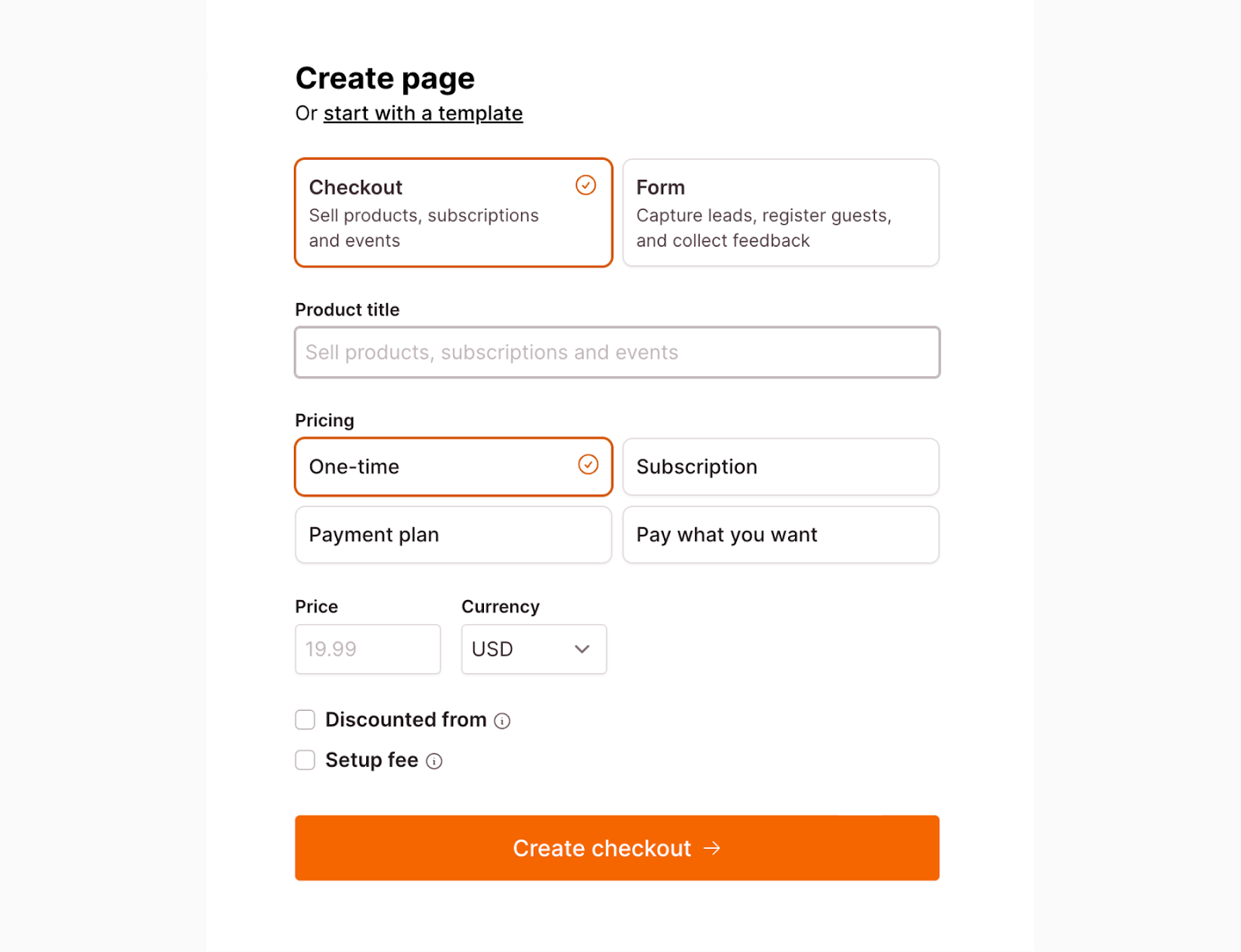The image size is (1241, 952).
Task: Click the Checkout card's checkmark icon
Action: pos(586,185)
